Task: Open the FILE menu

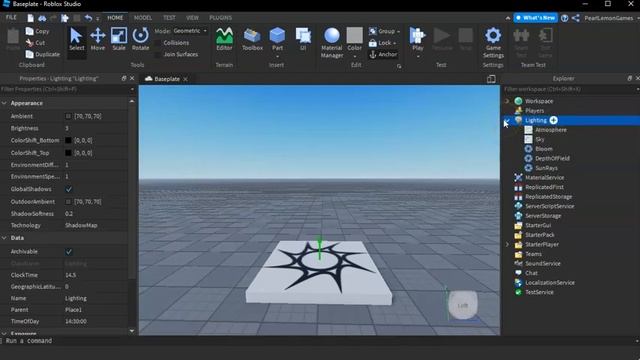Action: pos(11,18)
